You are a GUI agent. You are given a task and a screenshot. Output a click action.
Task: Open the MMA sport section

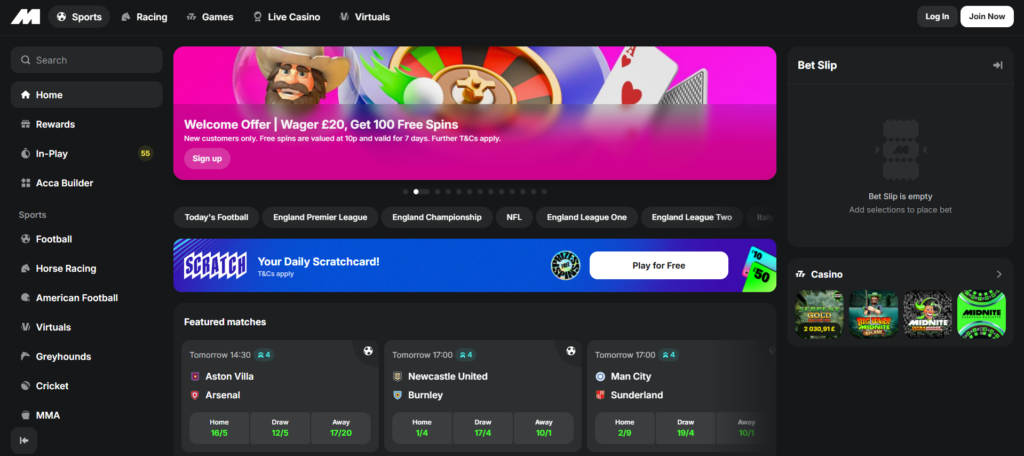pyautogui.click(x=48, y=415)
